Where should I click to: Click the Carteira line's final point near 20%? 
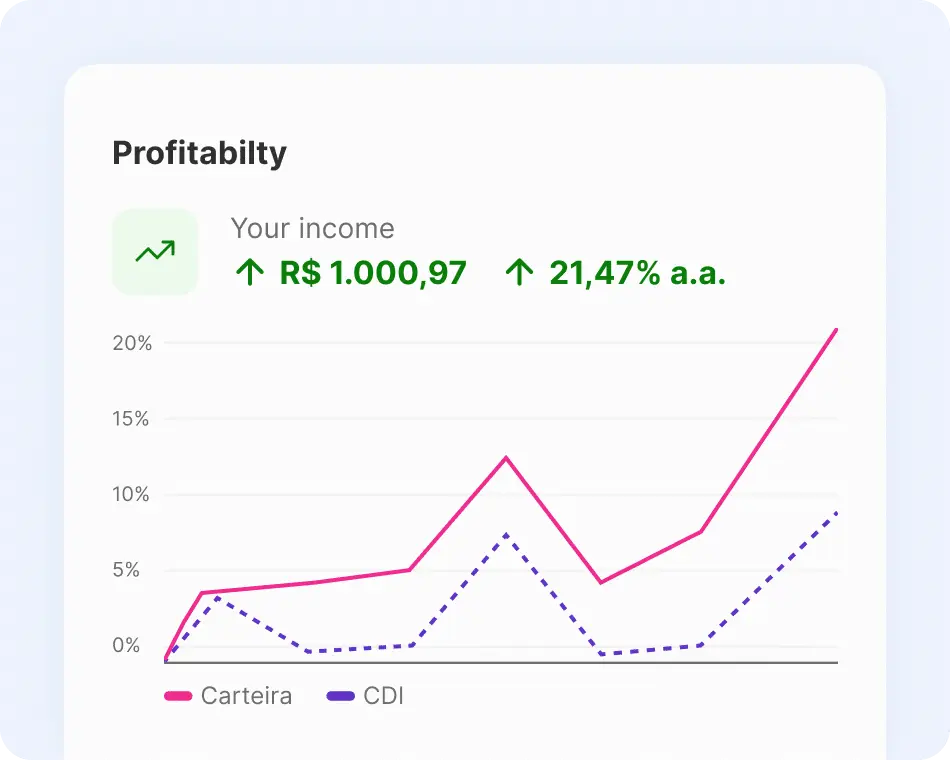pyautogui.click(x=835, y=330)
